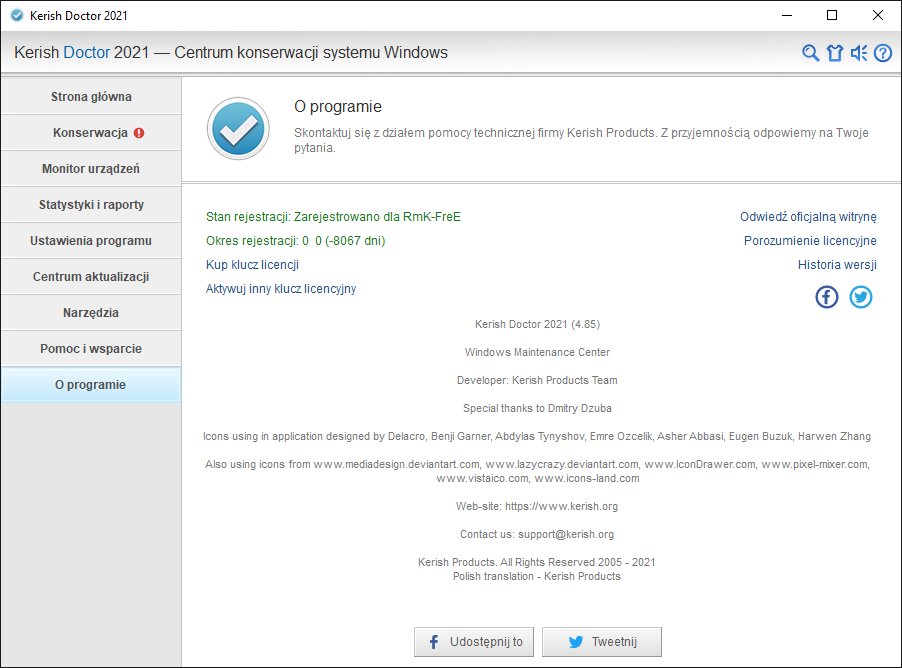
Task: Switch to Centrum aktualizacji
Action: tap(91, 277)
